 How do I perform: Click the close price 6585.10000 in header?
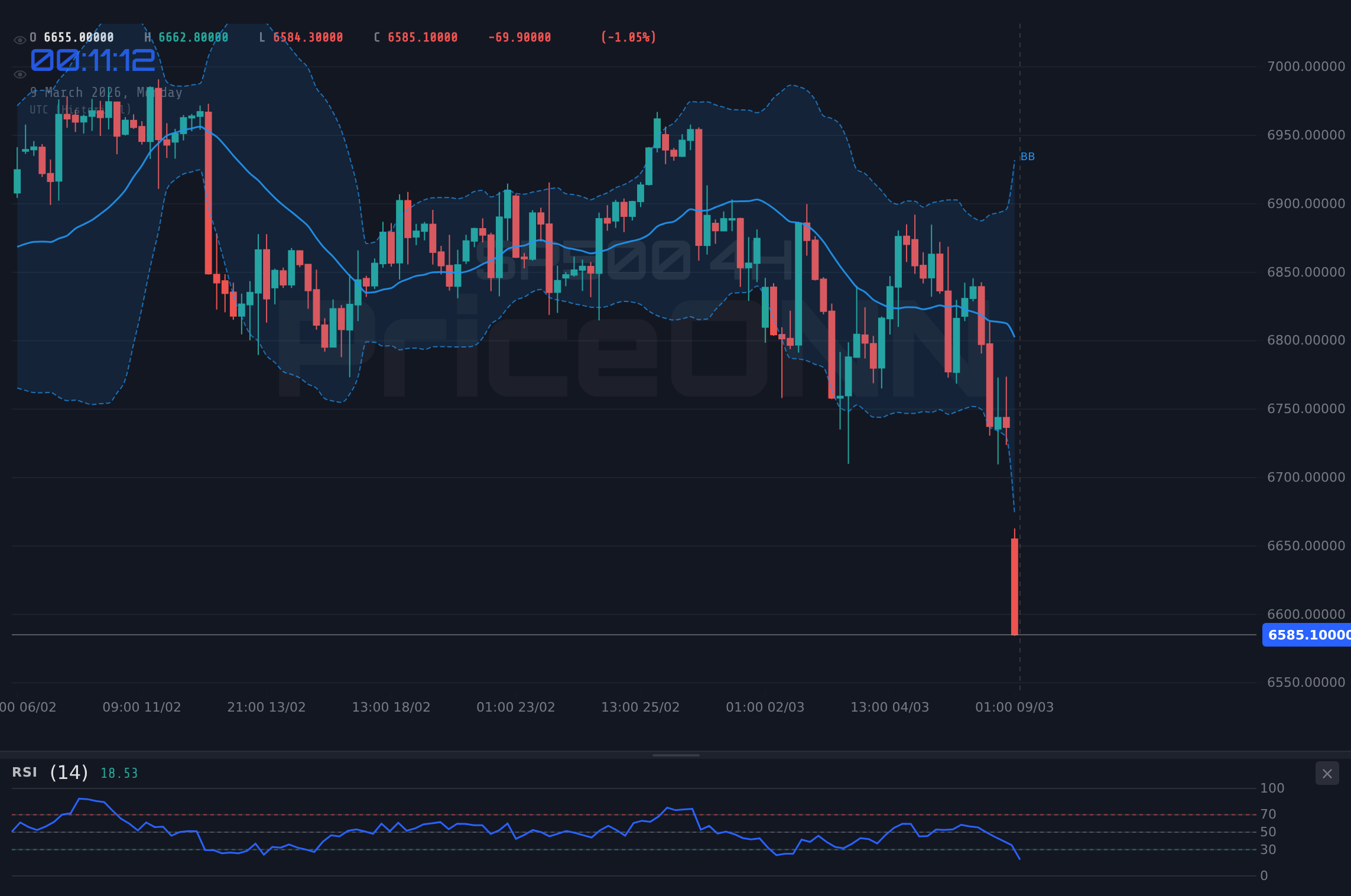pos(423,37)
